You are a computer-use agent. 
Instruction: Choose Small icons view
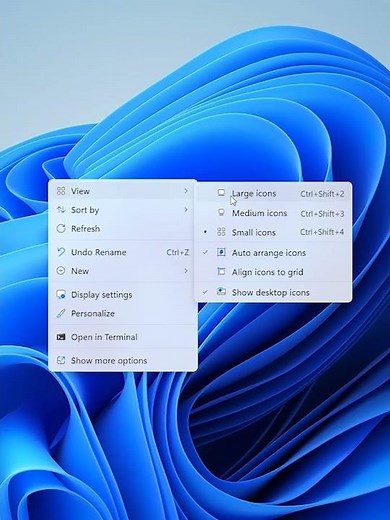[273, 232]
